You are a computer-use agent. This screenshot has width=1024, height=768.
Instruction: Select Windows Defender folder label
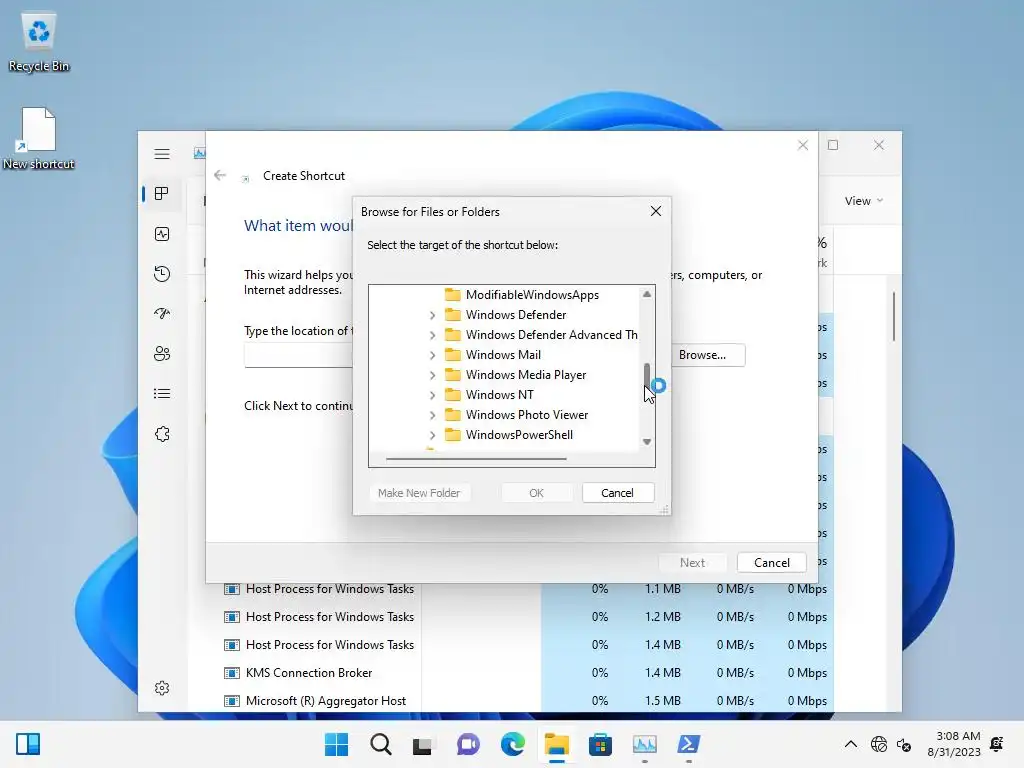516,315
